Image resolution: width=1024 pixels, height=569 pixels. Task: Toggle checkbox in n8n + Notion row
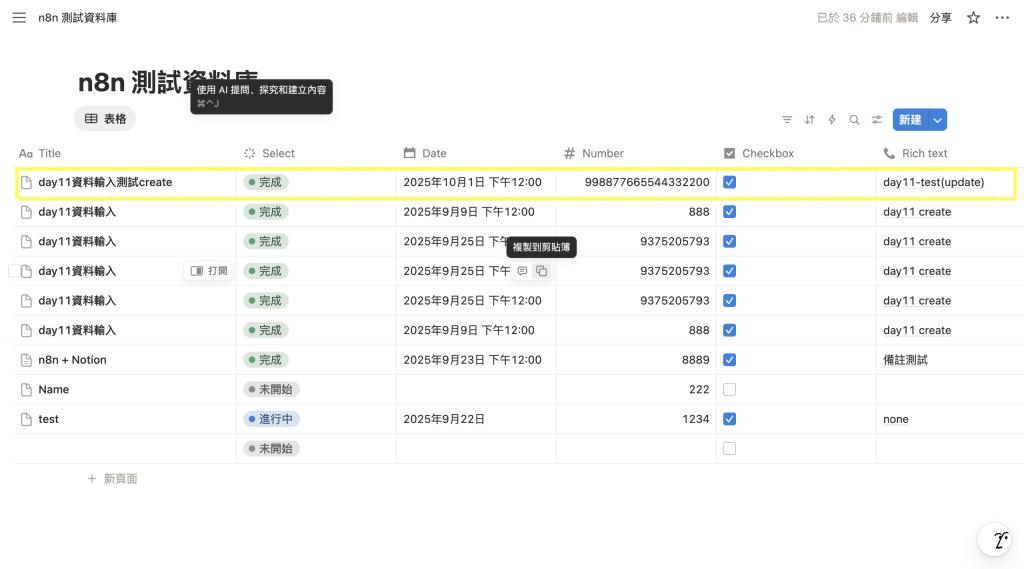[x=729, y=360]
